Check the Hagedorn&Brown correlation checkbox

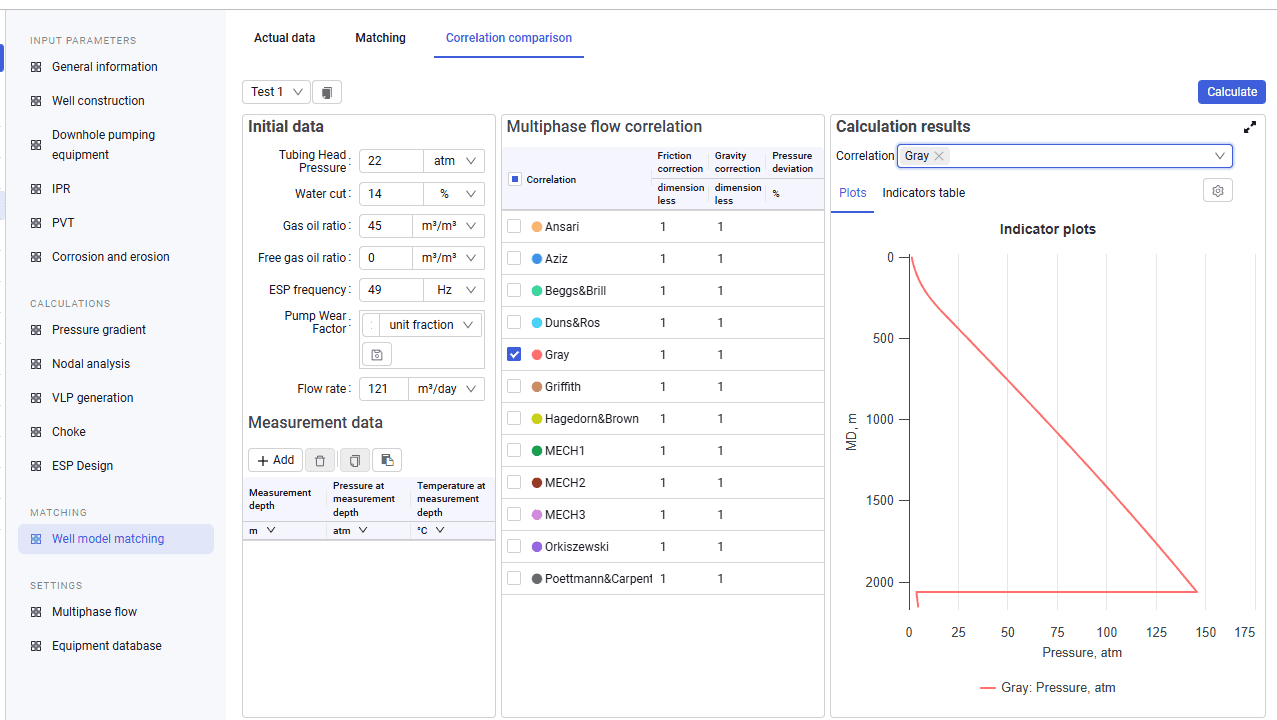pos(514,419)
